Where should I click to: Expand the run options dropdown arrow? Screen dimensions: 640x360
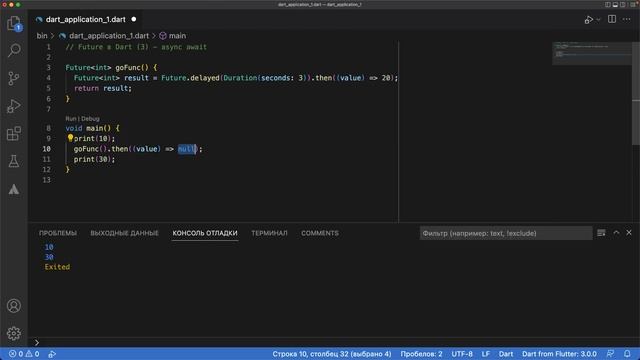pos(598,20)
